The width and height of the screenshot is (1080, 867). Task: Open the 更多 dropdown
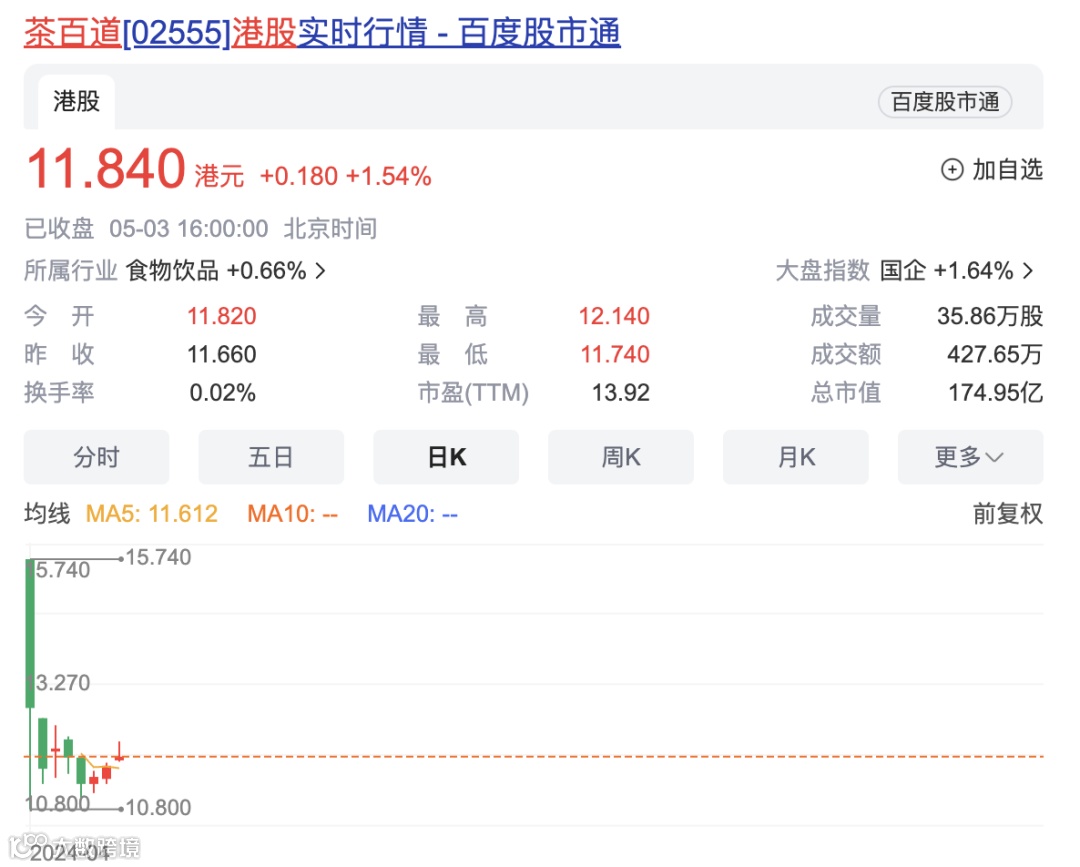click(x=970, y=457)
